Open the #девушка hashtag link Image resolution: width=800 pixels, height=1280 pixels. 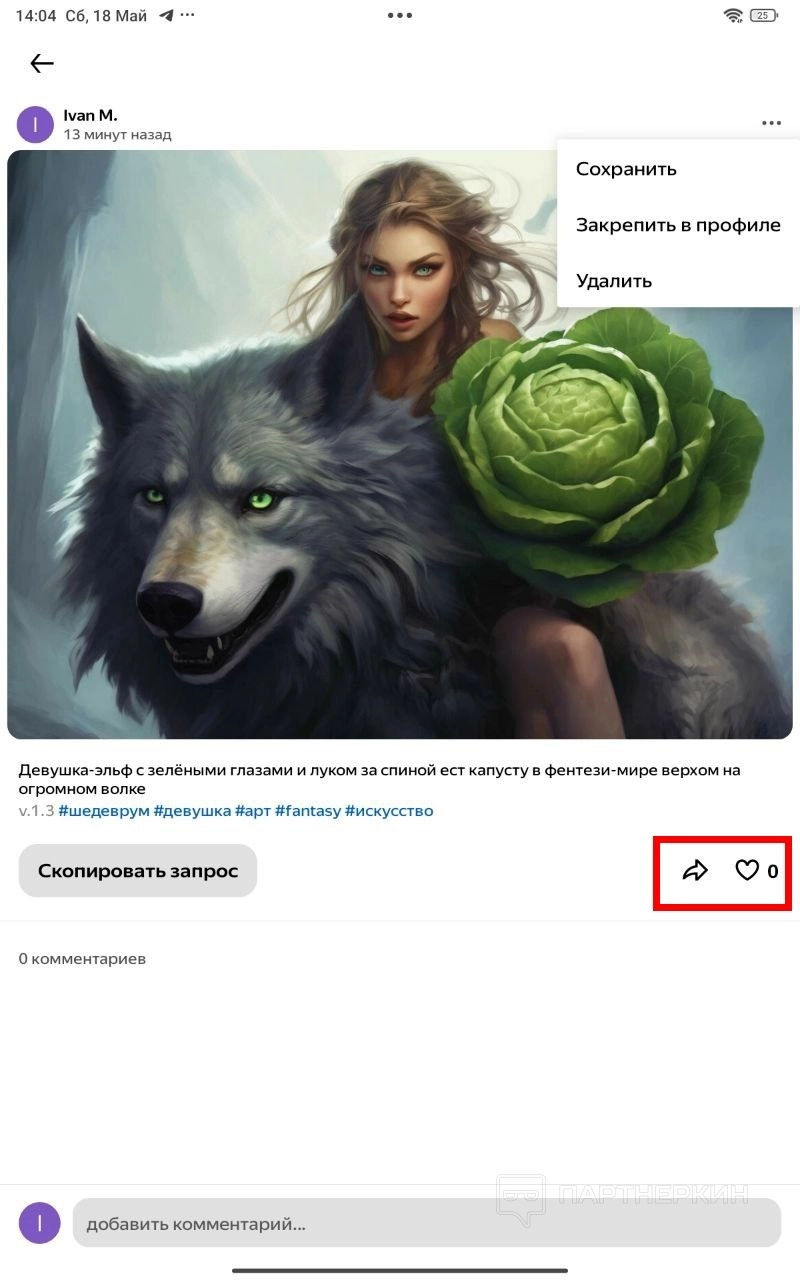tap(192, 811)
